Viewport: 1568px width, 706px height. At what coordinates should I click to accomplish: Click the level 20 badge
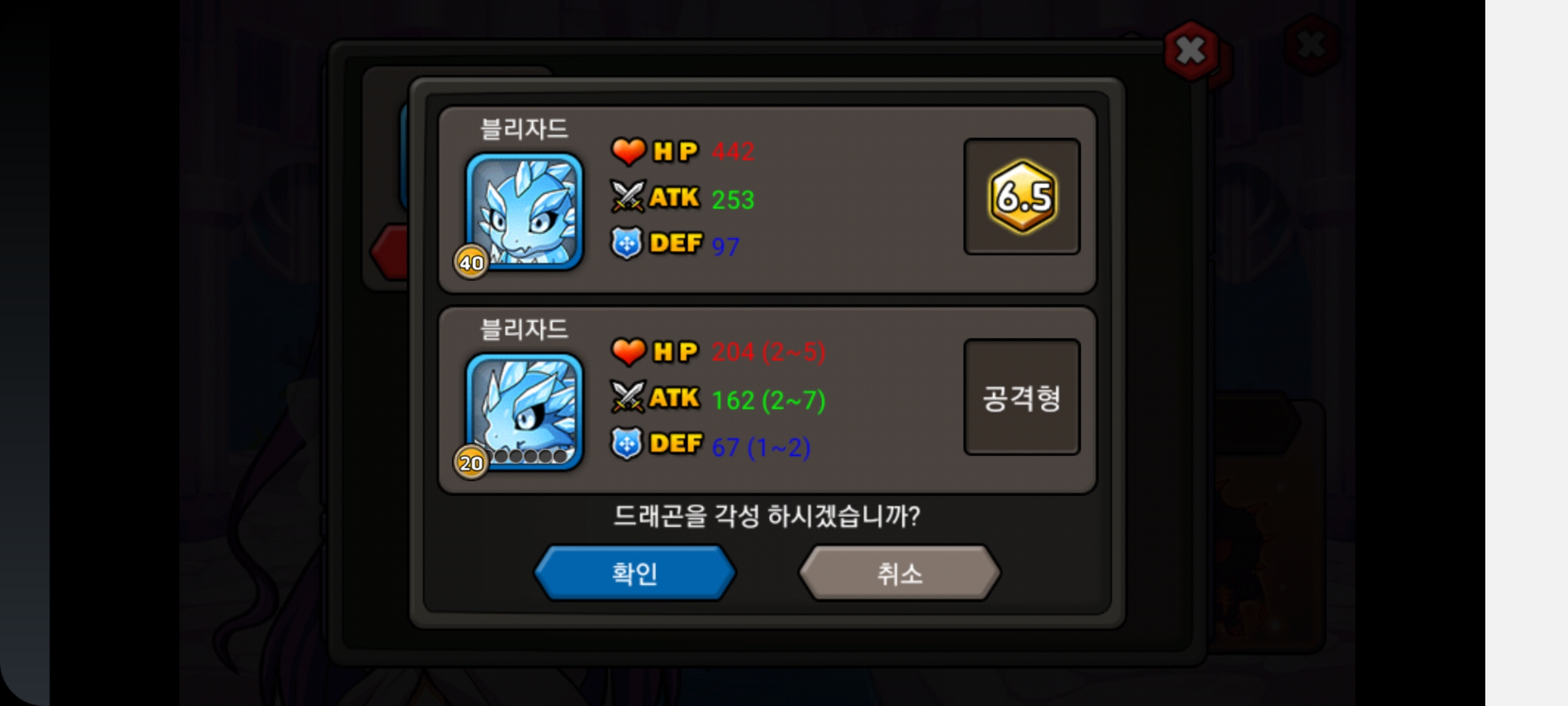471,462
